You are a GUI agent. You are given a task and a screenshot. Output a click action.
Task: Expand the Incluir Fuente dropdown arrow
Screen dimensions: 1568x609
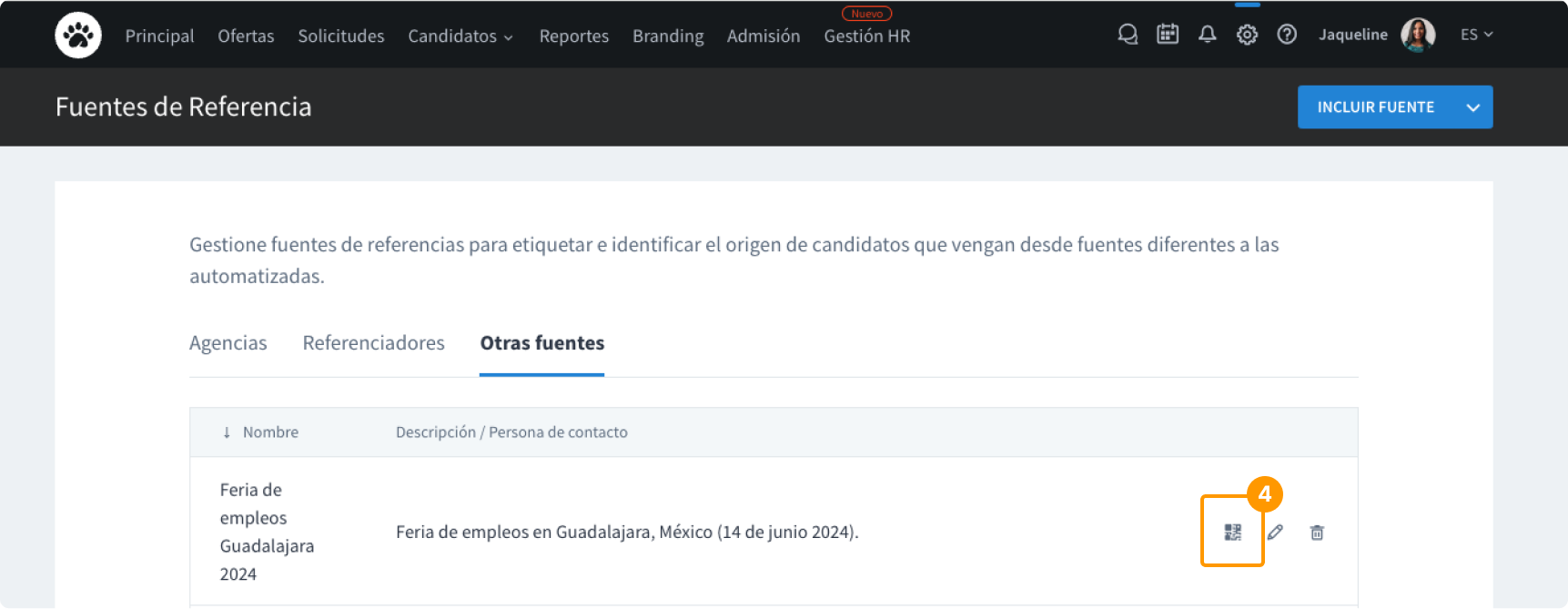[x=1472, y=107]
